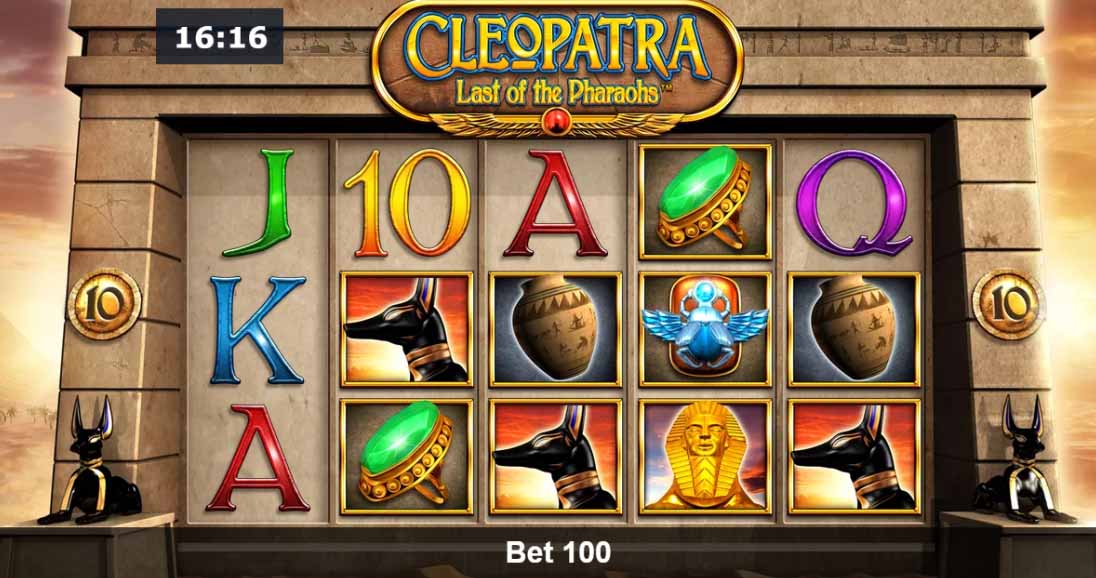Select the emerald ring in the bottom row
Viewport: 1096px width, 578px height.
click(407, 456)
